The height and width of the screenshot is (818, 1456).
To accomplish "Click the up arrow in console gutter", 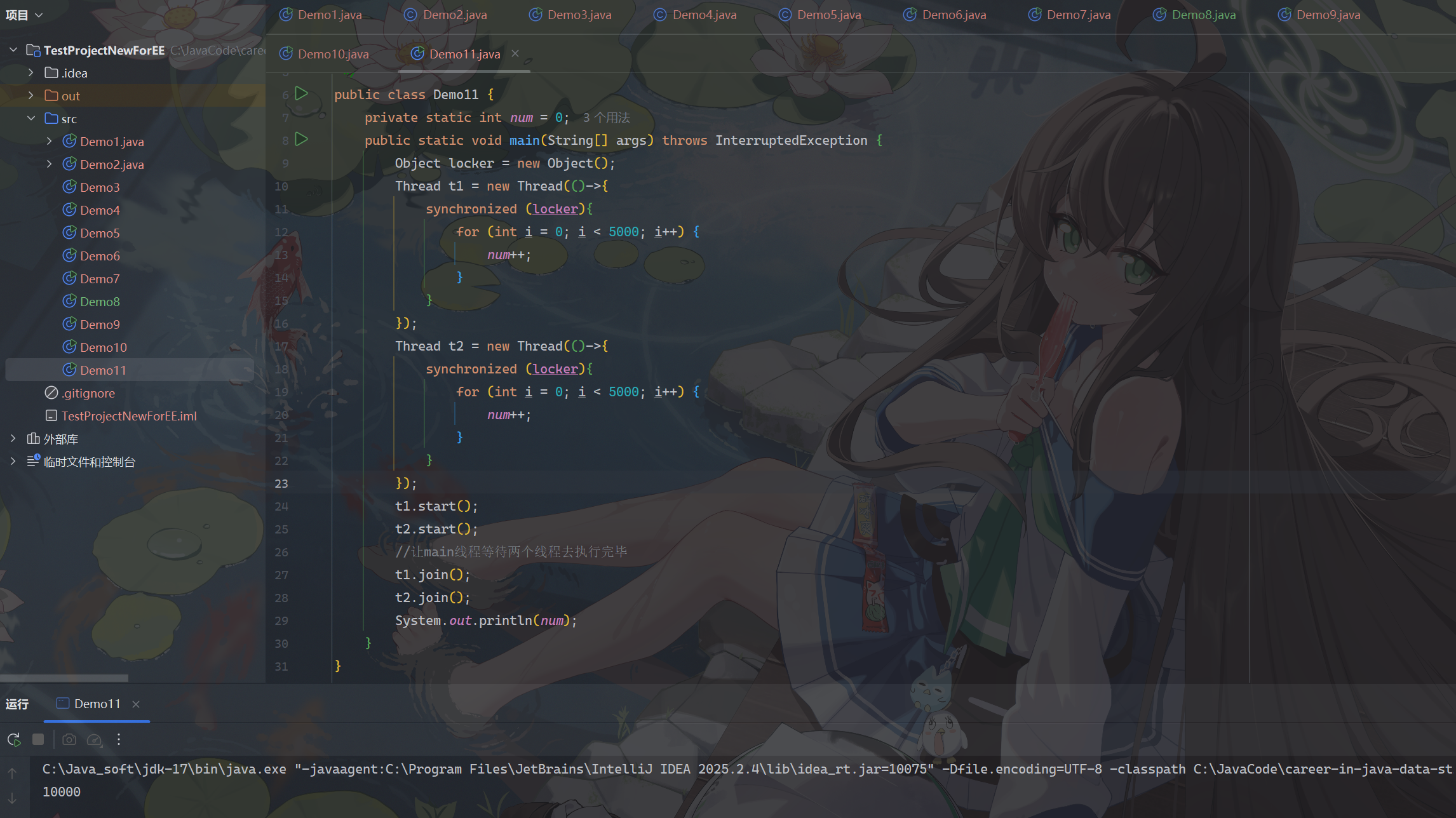I will pyautogui.click(x=12, y=773).
